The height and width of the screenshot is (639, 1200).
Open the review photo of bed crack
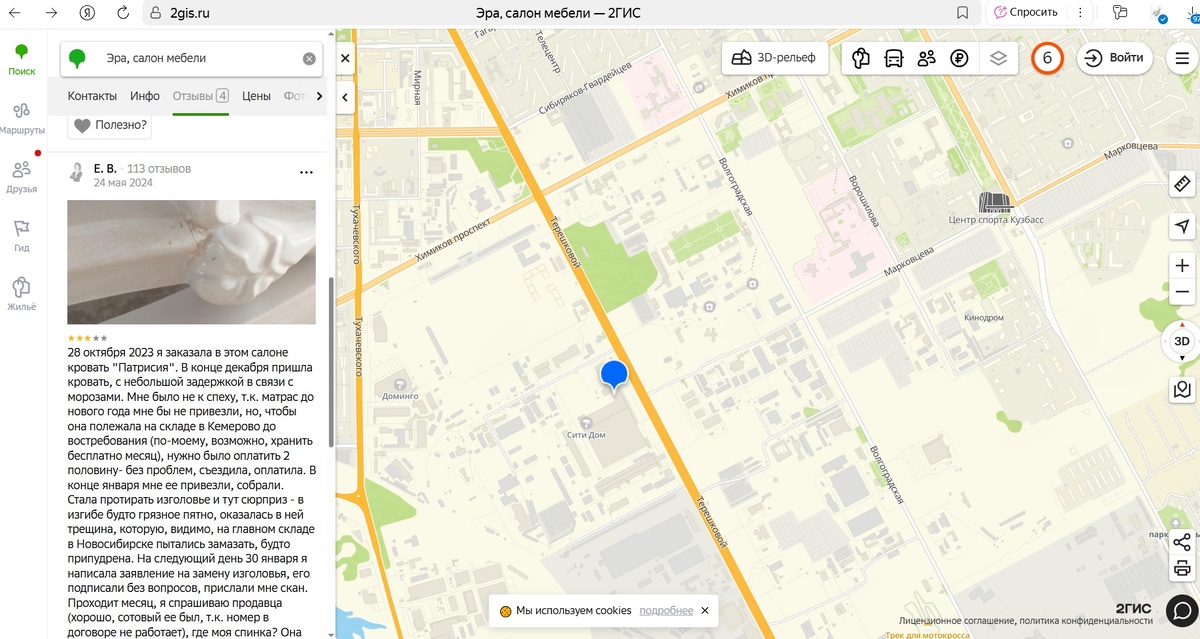point(191,262)
